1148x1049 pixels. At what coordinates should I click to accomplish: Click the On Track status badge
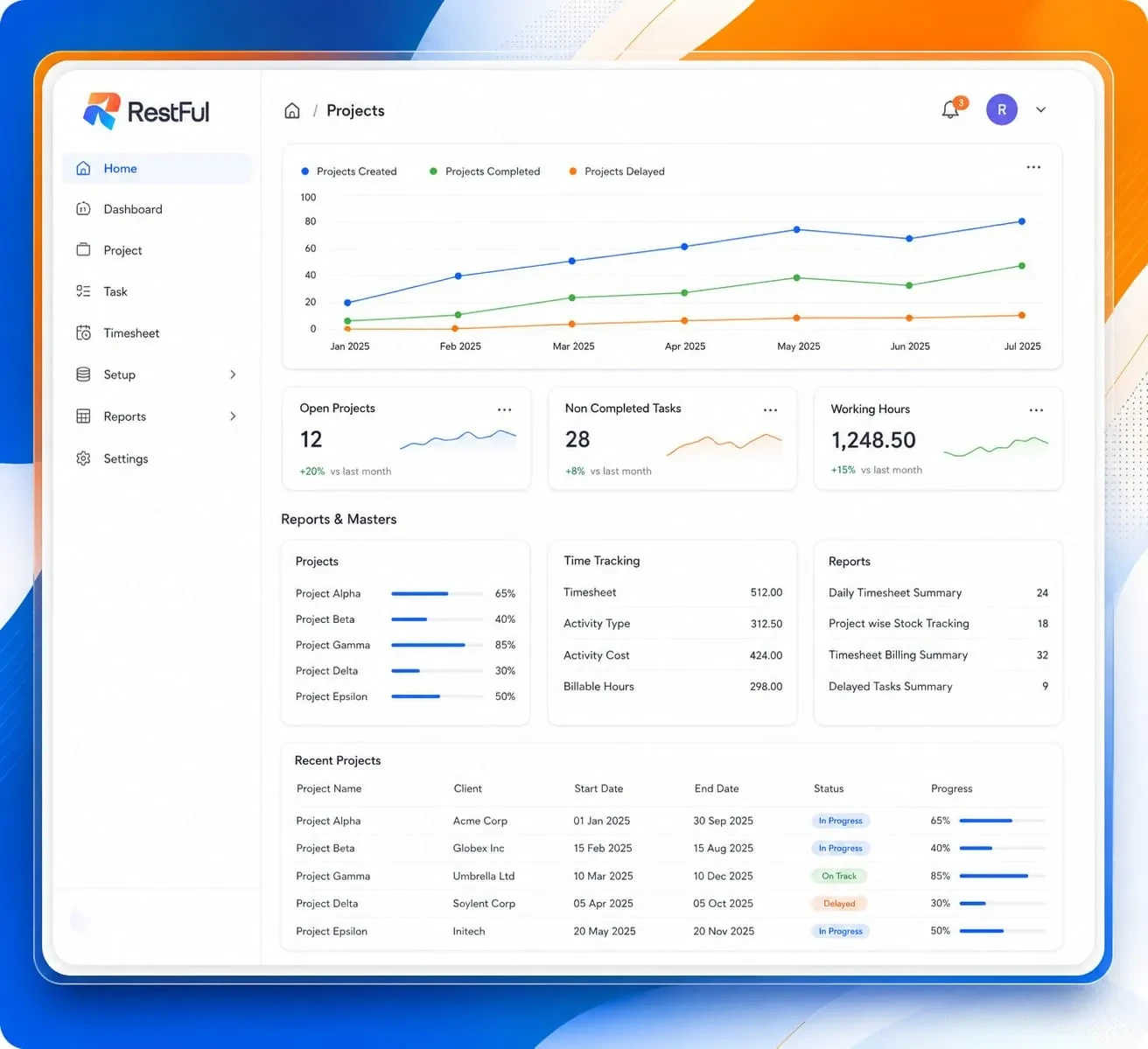click(x=839, y=876)
